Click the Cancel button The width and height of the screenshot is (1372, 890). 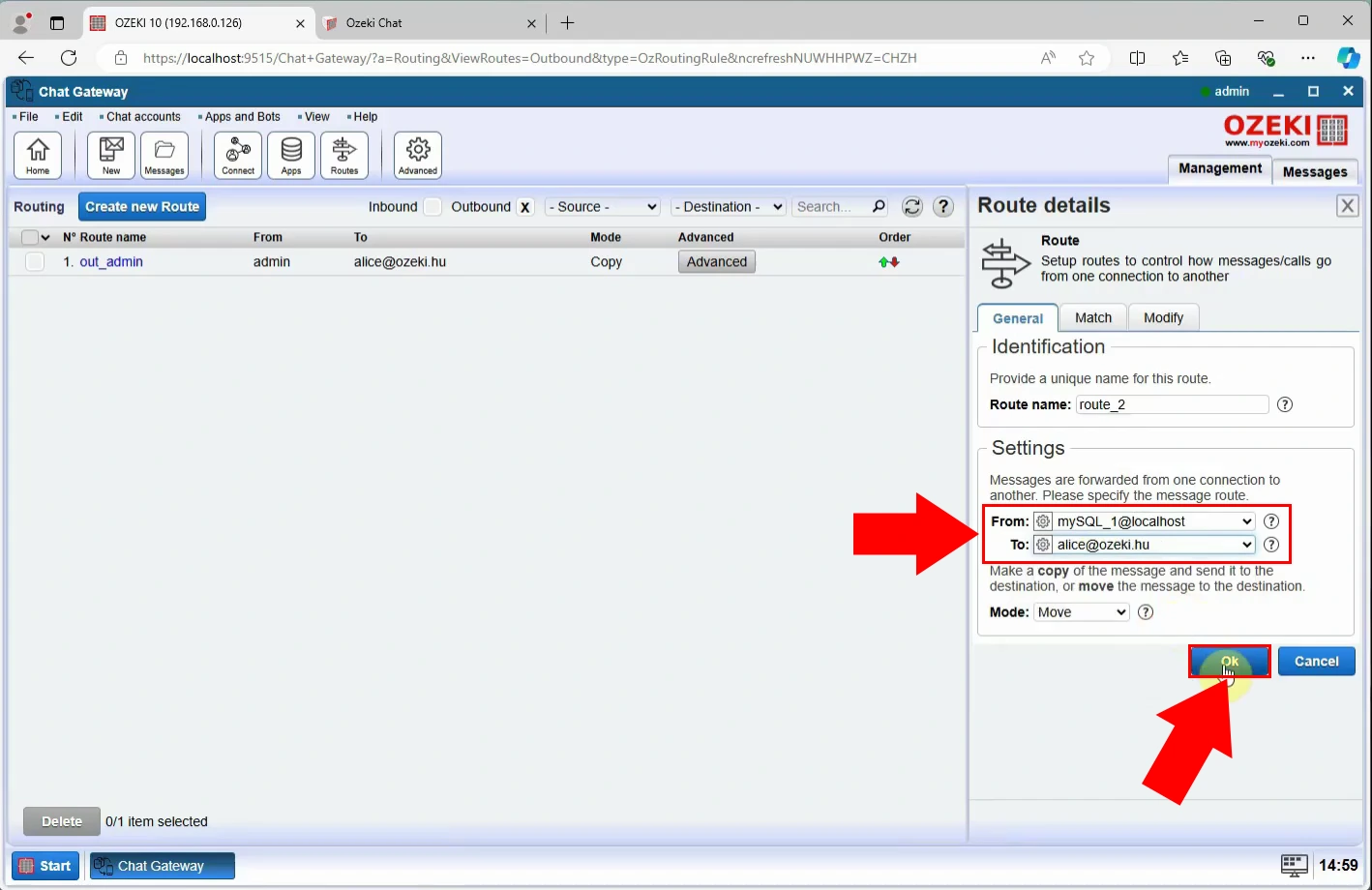1316,662
